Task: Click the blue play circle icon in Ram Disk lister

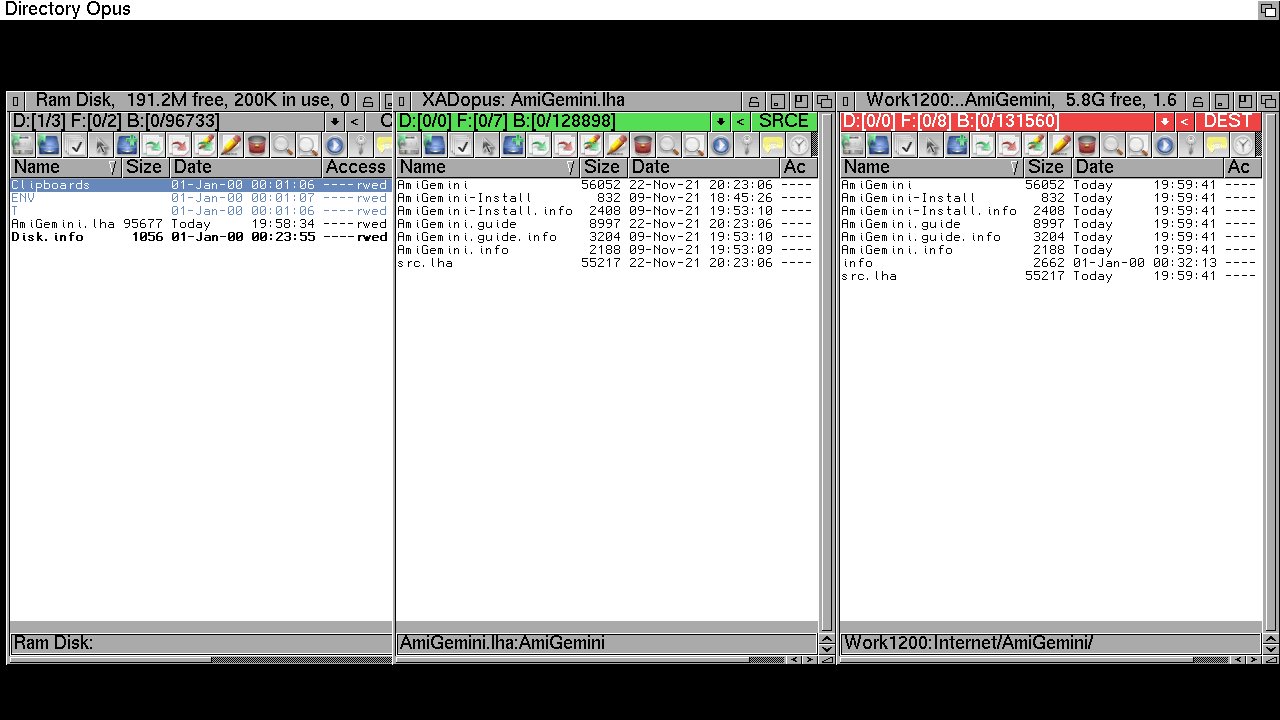Action: click(335, 145)
